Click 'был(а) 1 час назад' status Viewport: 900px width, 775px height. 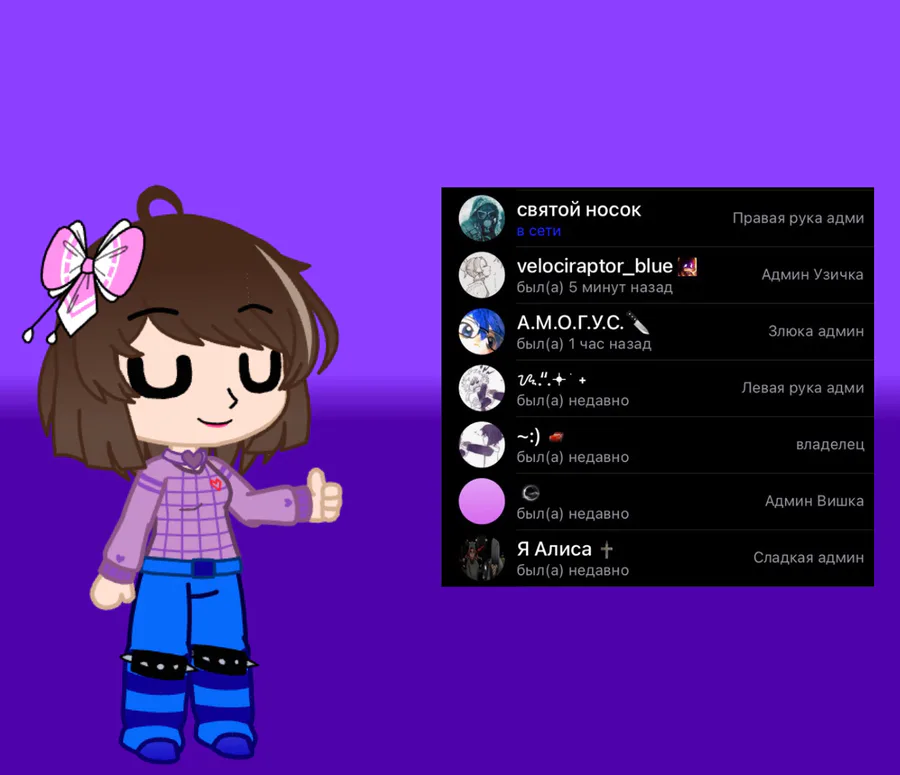(584, 344)
